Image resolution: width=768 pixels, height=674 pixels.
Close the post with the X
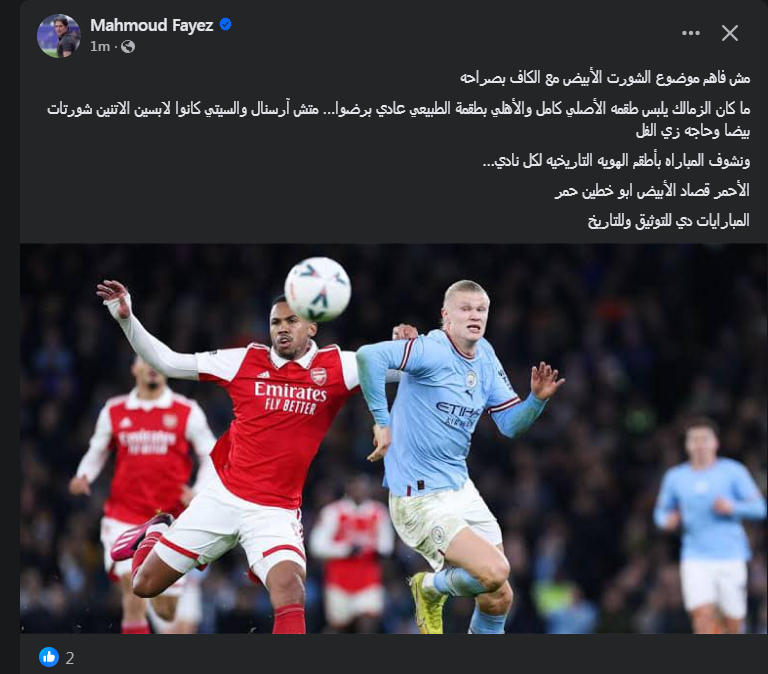pos(729,33)
